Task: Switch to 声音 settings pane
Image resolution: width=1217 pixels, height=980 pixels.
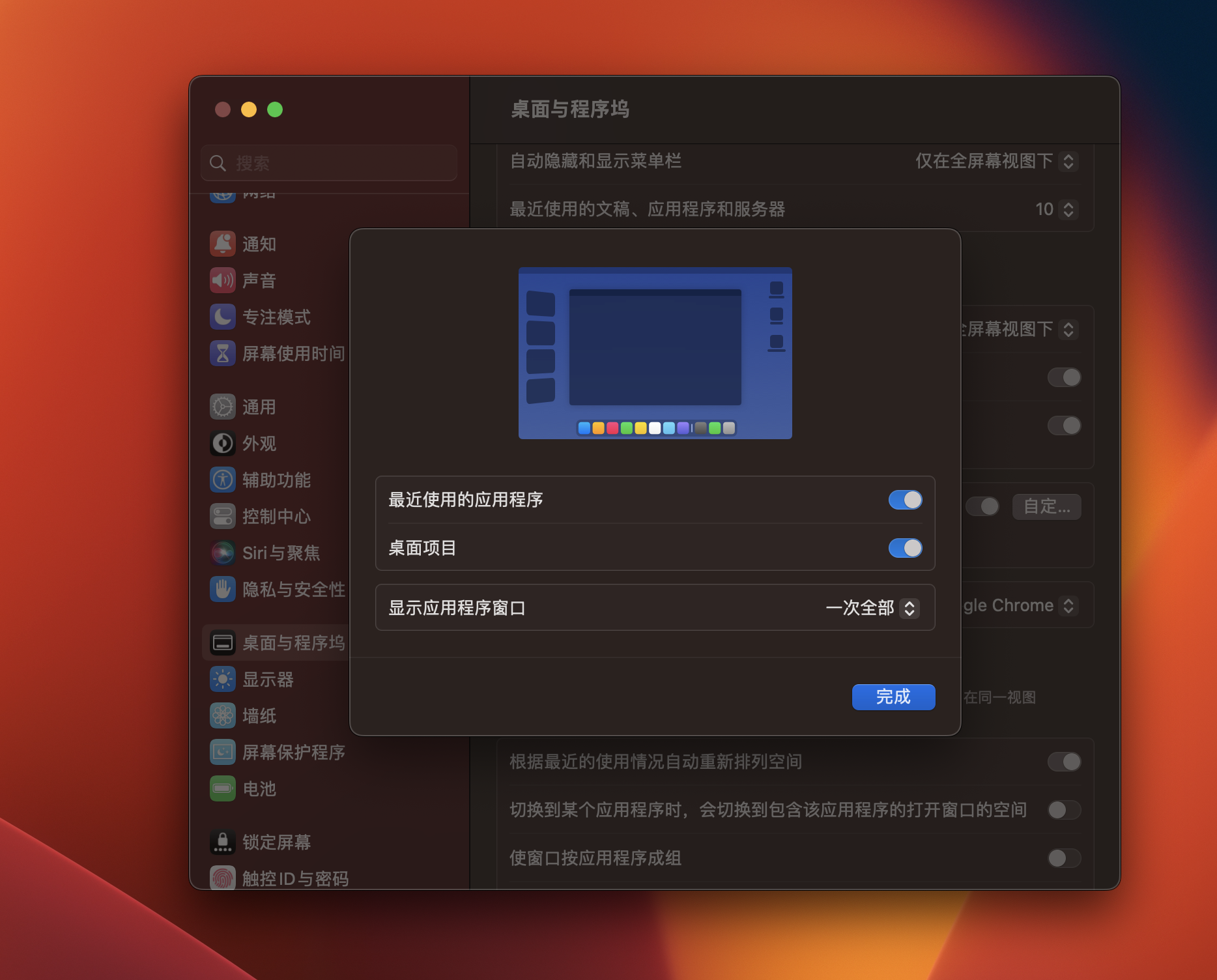Action: [259, 280]
